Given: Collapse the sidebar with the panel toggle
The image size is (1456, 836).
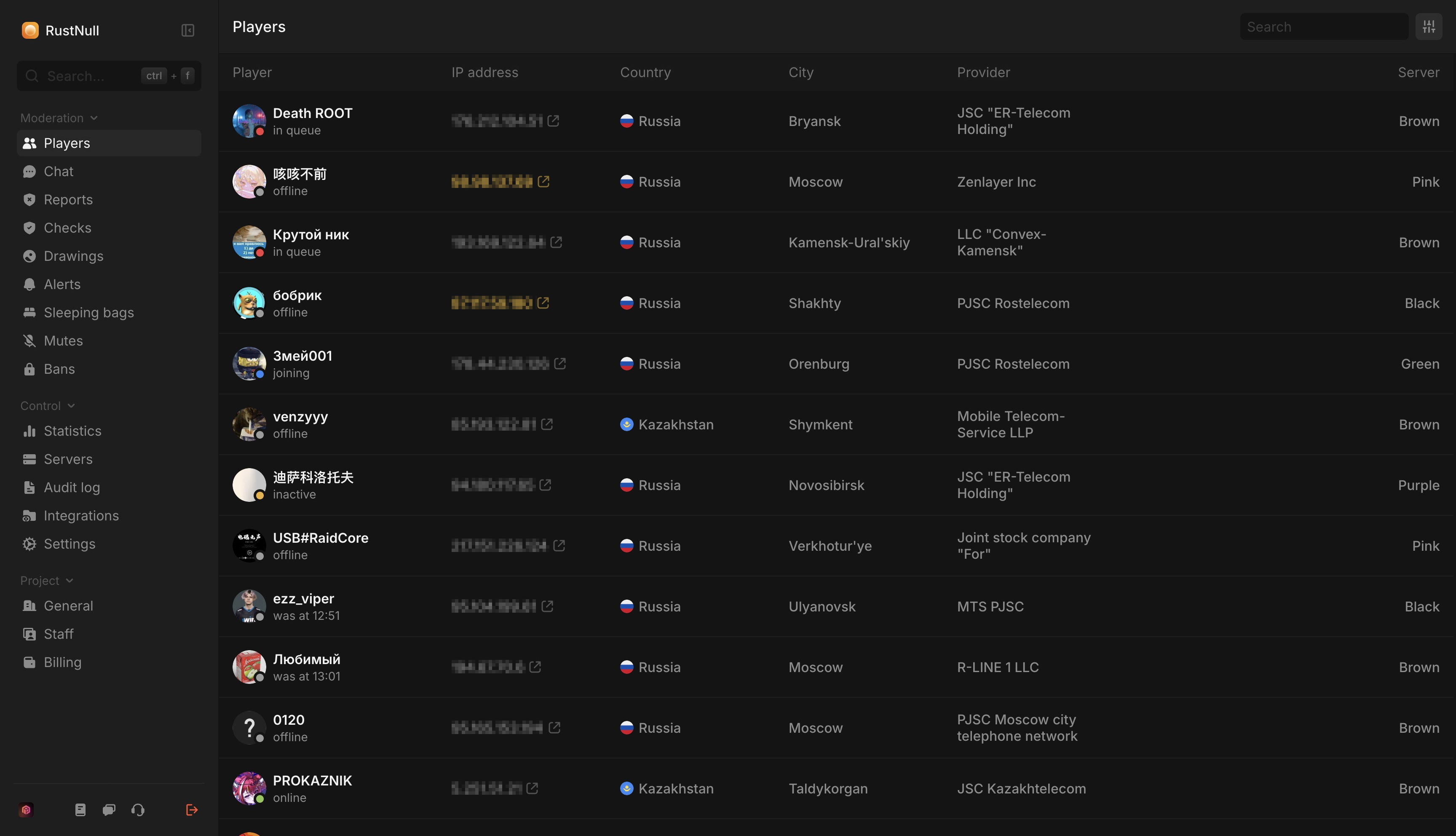Looking at the screenshot, I should pyautogui.click(x=187, y=30).
